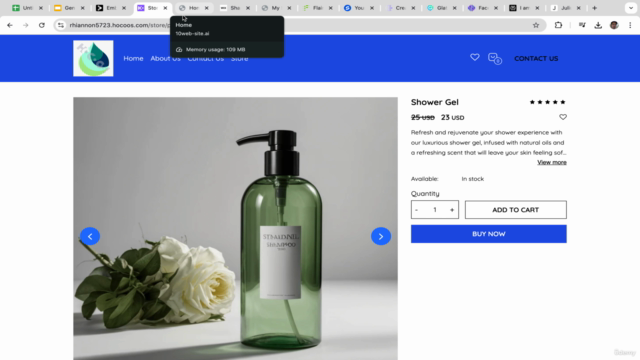Open the Chrome three-dot menu
The height and width of the screenshot is (360, 640).
(630, 25)
